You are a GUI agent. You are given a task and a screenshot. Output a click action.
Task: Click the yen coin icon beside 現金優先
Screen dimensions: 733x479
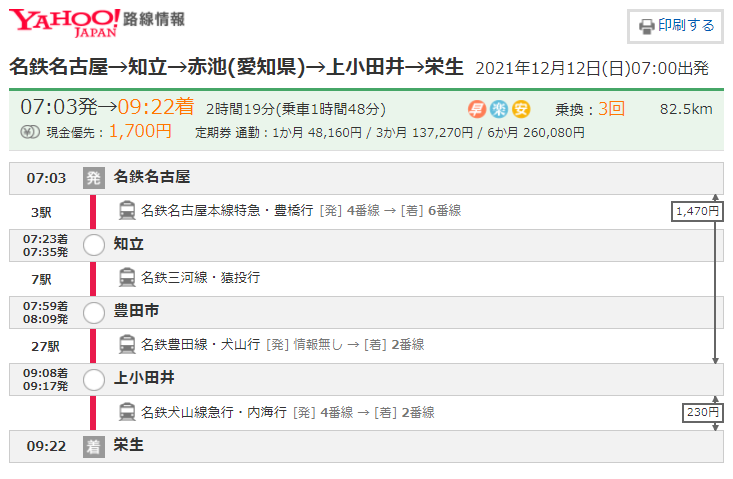coord(30,133)
